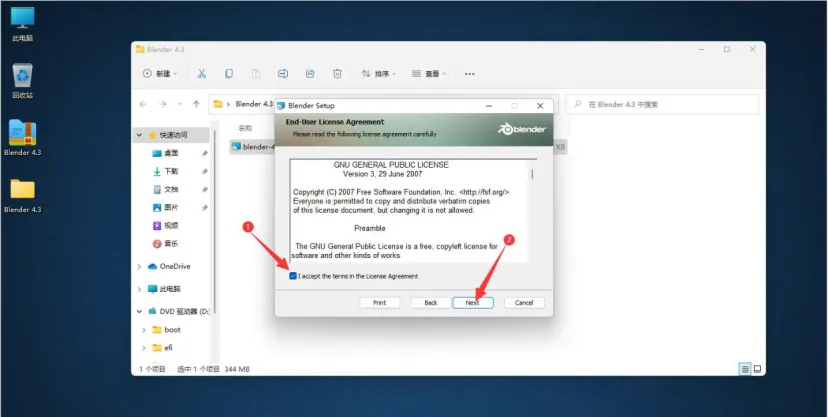The width and height of the screenshot is (828, 417).
Task: Maximize the Explorer window
Action: [x=727, y=49]
